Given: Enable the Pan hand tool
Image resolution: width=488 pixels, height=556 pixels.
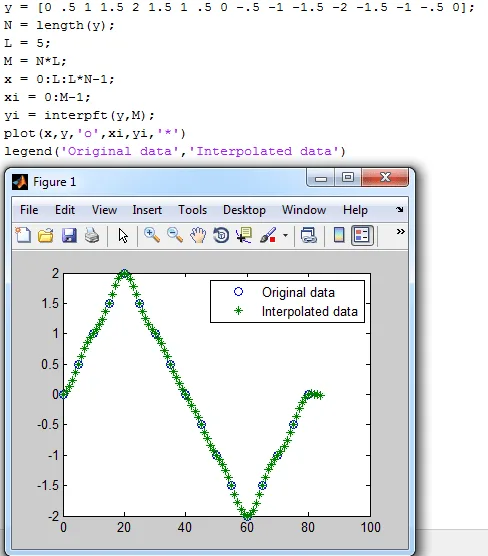Looking at the screenshot, I should point(198,235).
